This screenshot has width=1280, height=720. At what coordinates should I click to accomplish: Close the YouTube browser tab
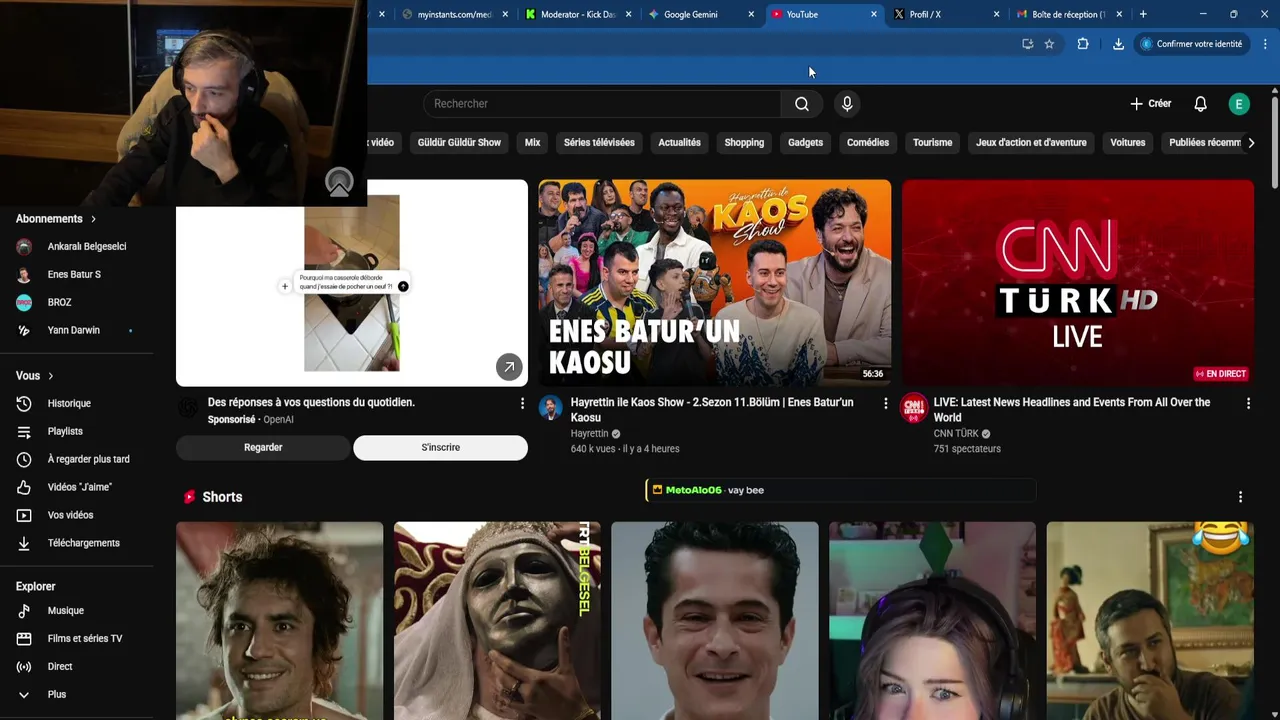pos(874,14)
